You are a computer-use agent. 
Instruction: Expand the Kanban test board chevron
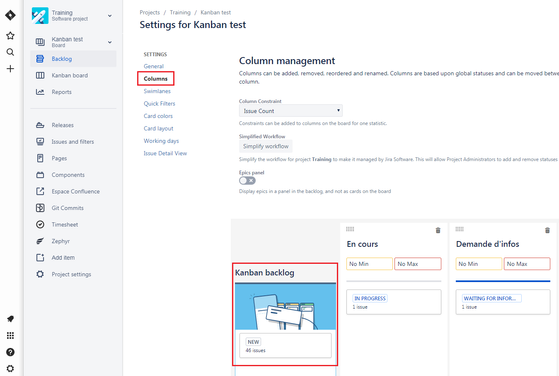tap(110, 42)
